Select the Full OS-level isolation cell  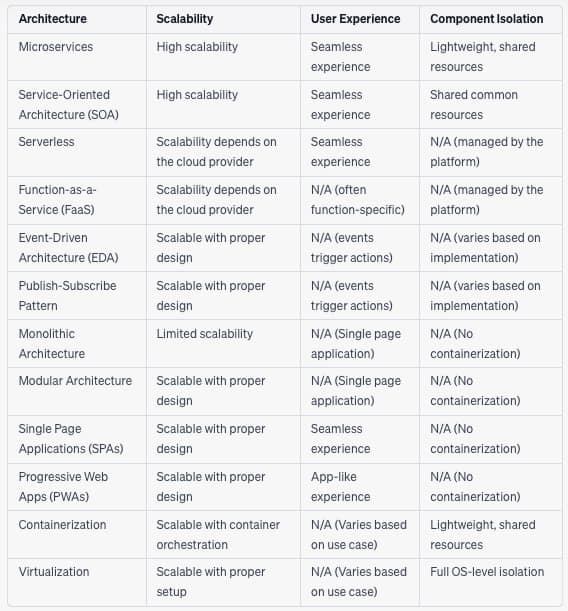pyautogui.click(x=487, y=571)
